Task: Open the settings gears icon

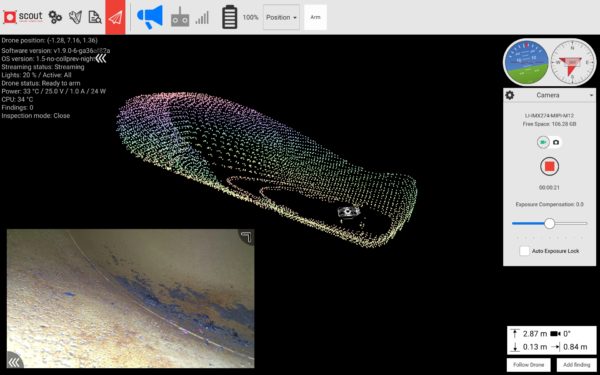Action: click(x=55, y=17)
